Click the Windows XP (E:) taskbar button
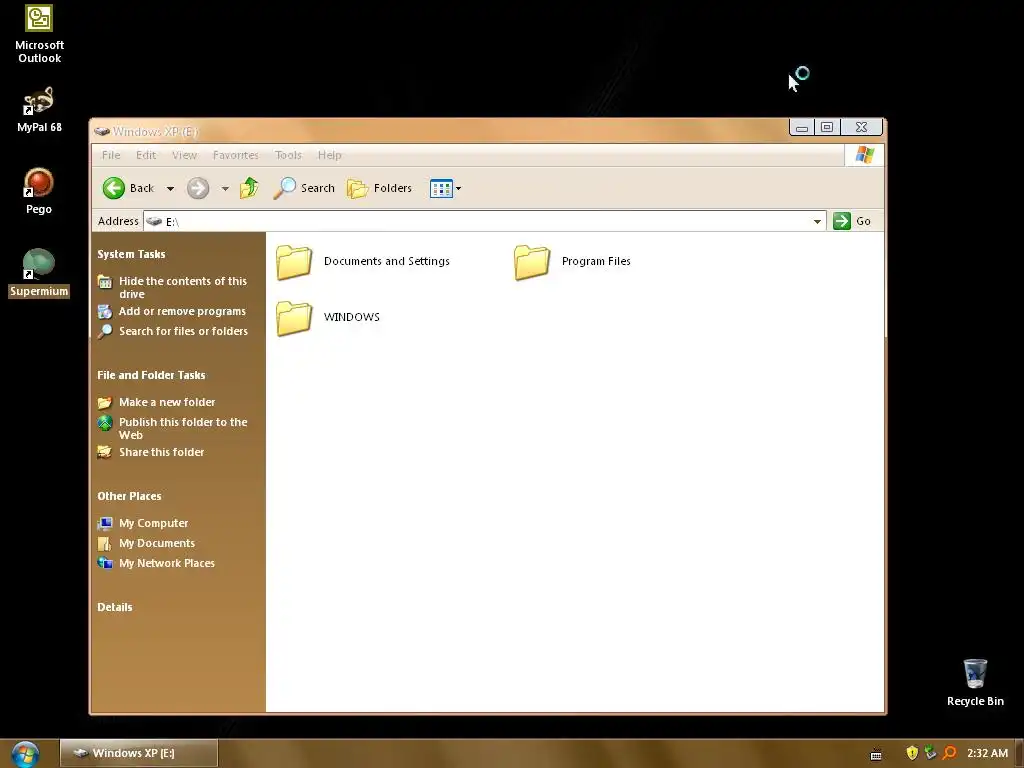Screen dimensions: 1024x768 138,753
